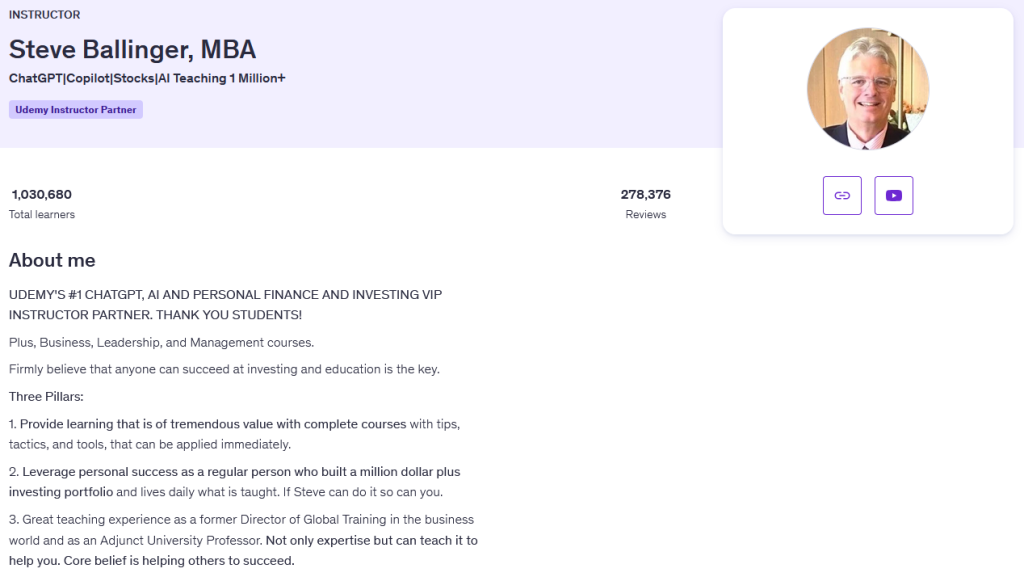The width and height of the screenshot is (1024, 577).
Task: Click the Total learners label
Action: click(x=42, y=214)
